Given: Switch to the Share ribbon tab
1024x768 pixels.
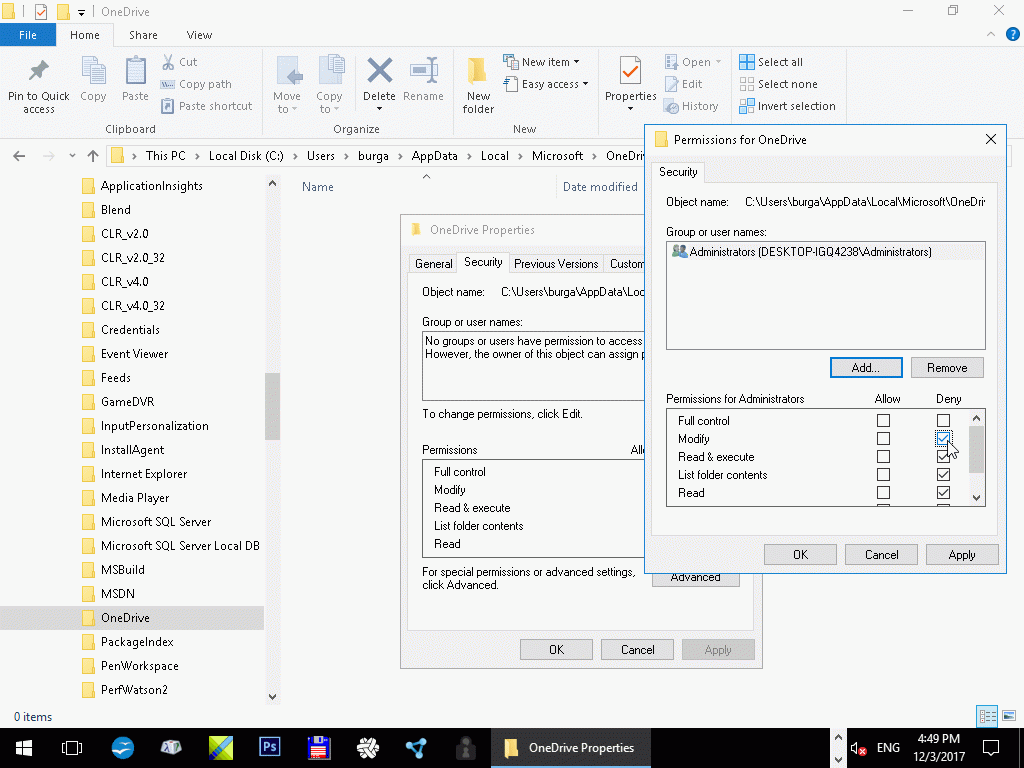Looking at the screenshot, I should click(x=143, y=35).
